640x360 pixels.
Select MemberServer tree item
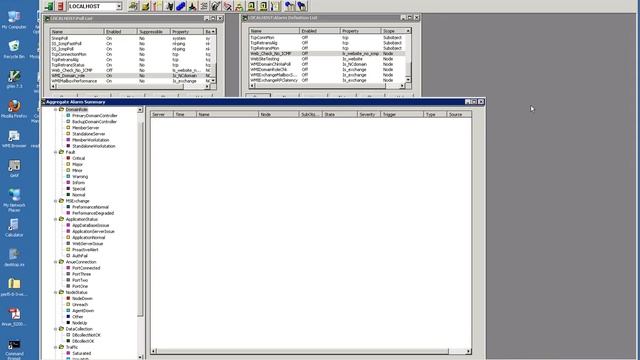click(85, 128)
